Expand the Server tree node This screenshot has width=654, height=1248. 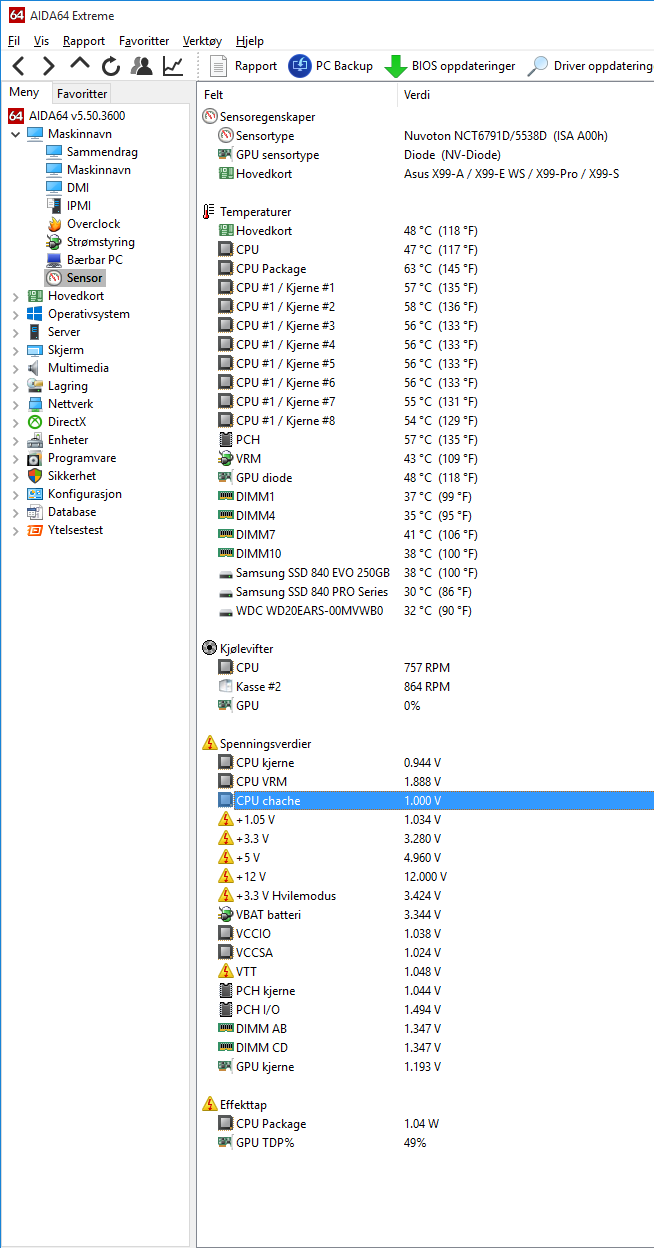click(x=15, y=332)
